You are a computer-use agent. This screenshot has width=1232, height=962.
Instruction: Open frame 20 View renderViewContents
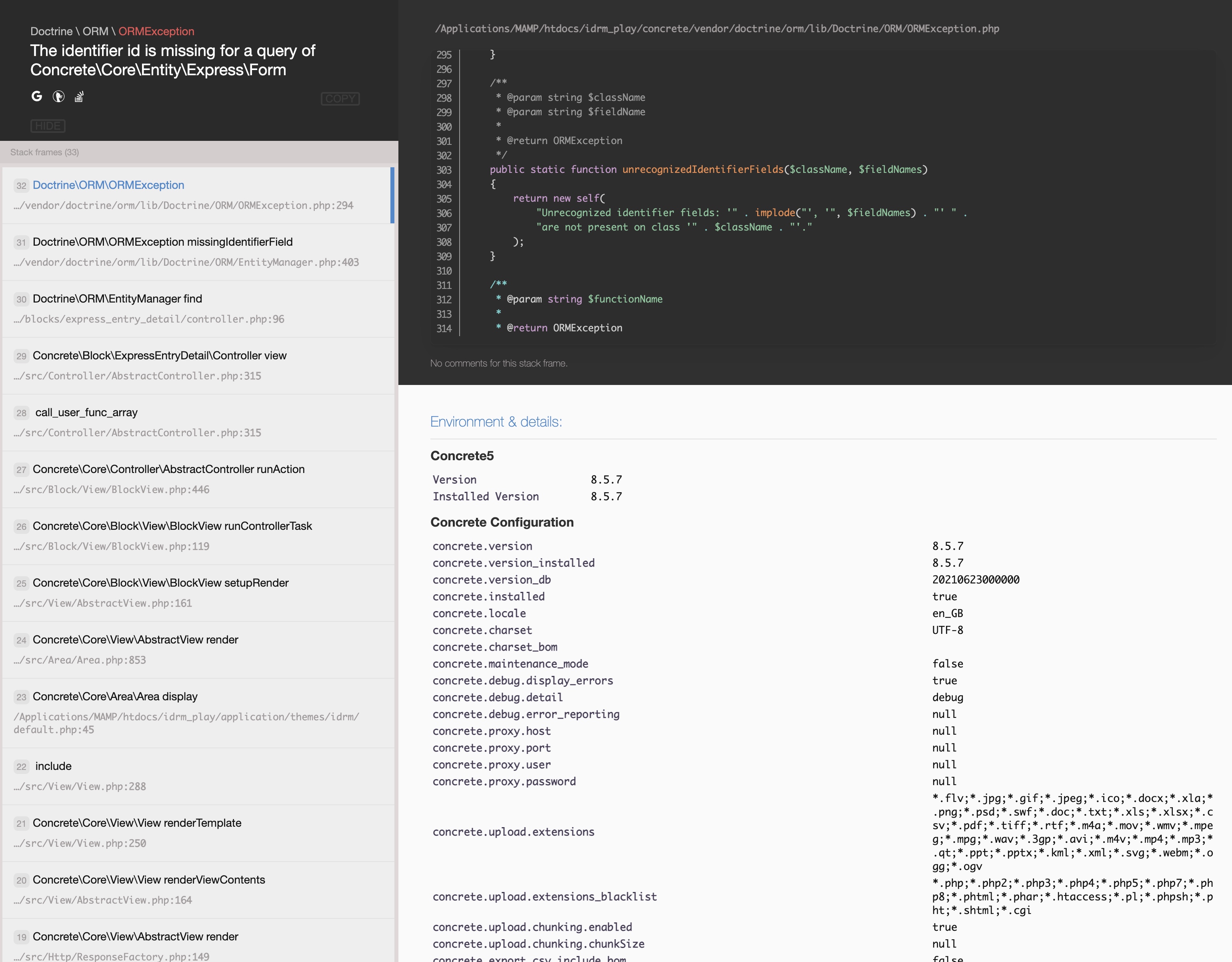click(198, 890)
